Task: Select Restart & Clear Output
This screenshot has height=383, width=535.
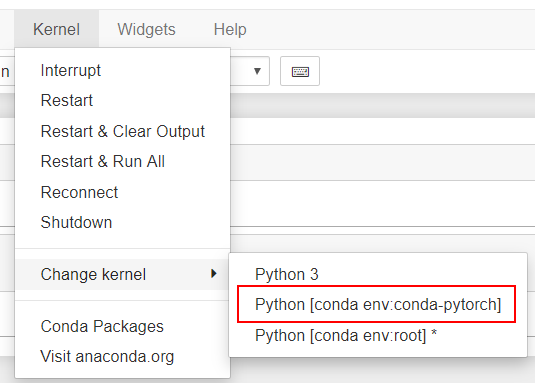Action: tap(122, 131)
